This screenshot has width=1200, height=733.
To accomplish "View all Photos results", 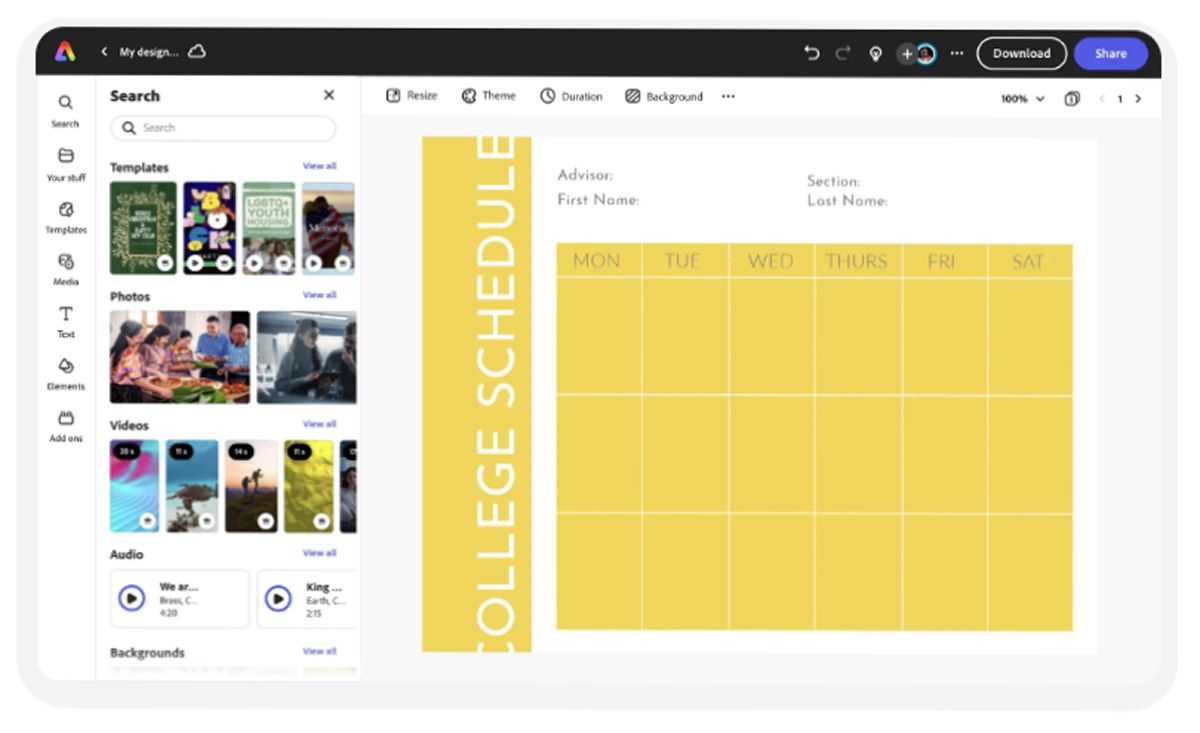I will (320, 294).
